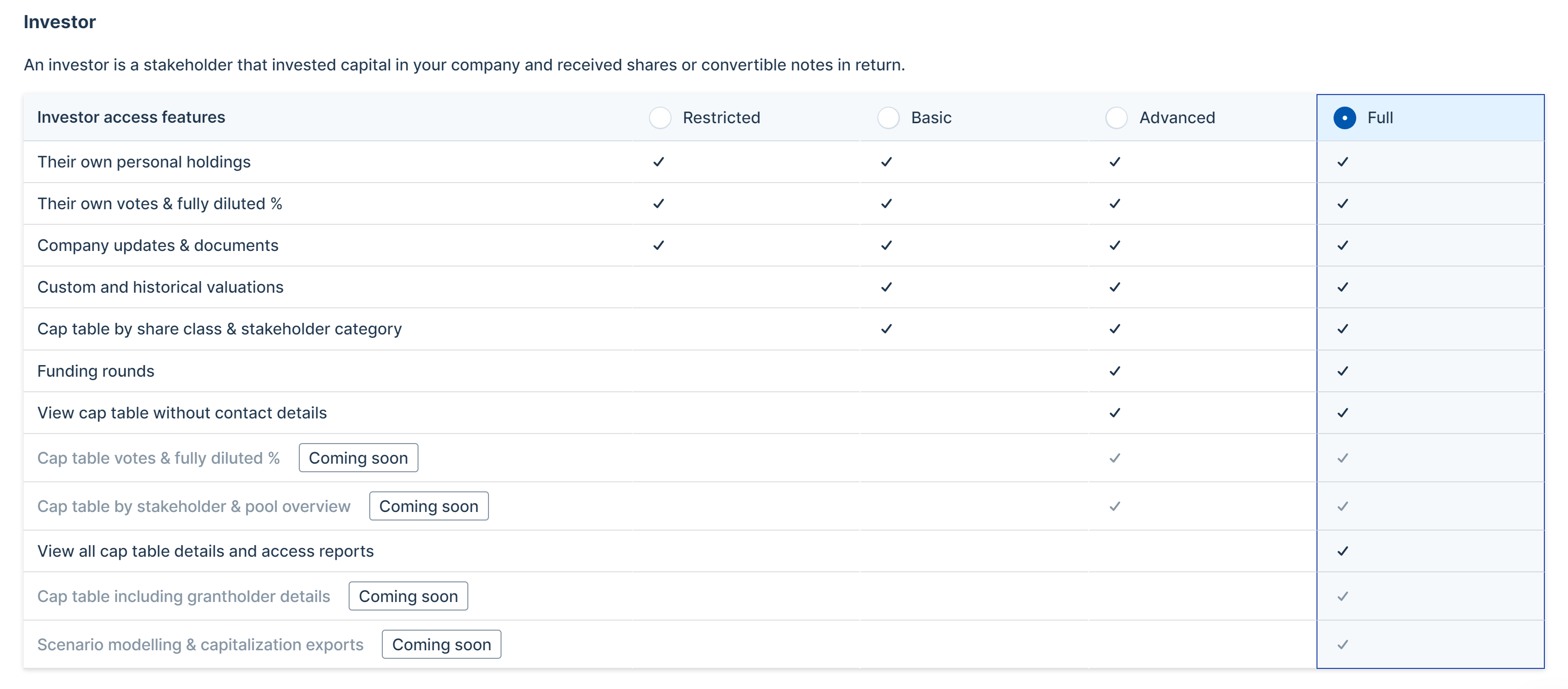Click Advanced greyed checkmark for Cap table votes row
Viewport: 1568px width, 689px height.
[1115, 458]
